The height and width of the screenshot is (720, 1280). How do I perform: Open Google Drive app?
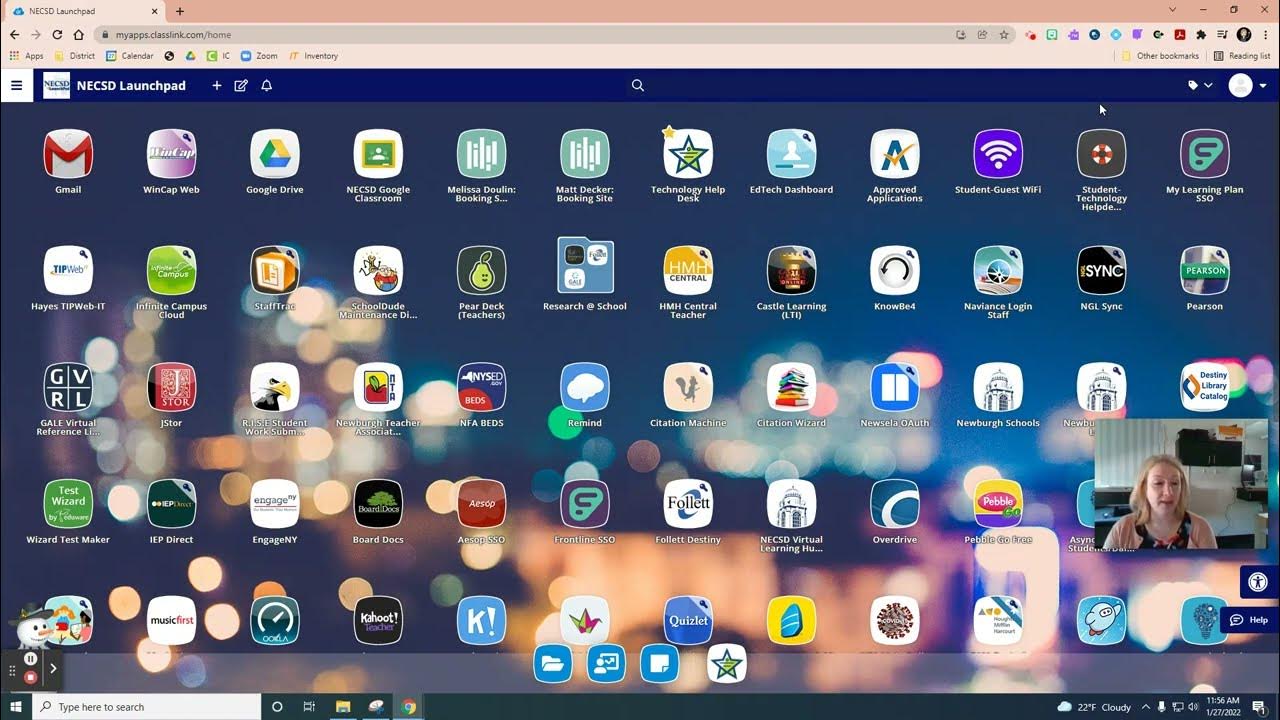[x=275, y=154]
